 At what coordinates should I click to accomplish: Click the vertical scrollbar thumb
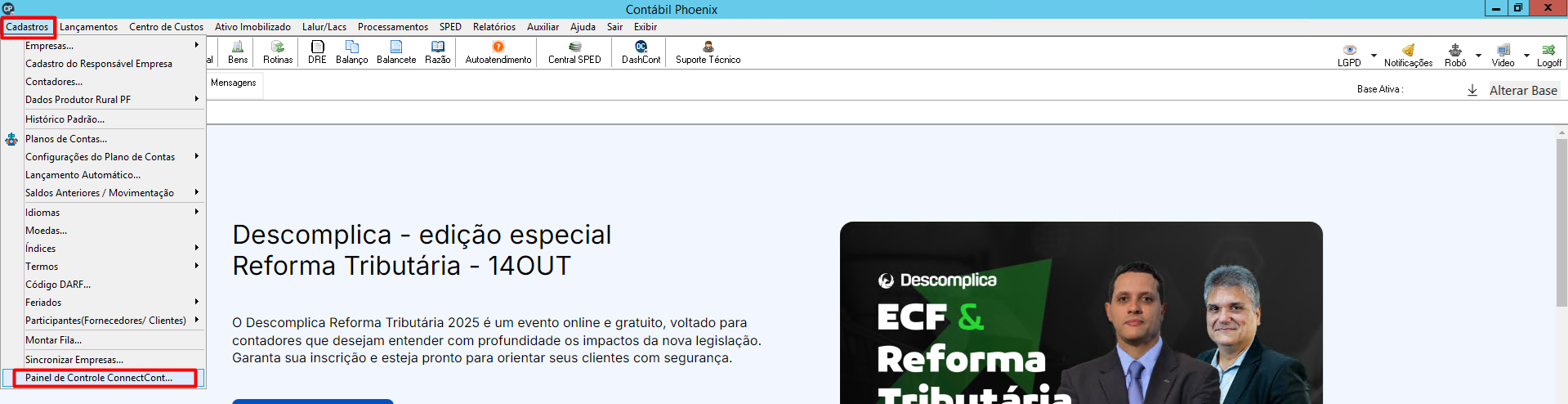tap(1561, 222)
